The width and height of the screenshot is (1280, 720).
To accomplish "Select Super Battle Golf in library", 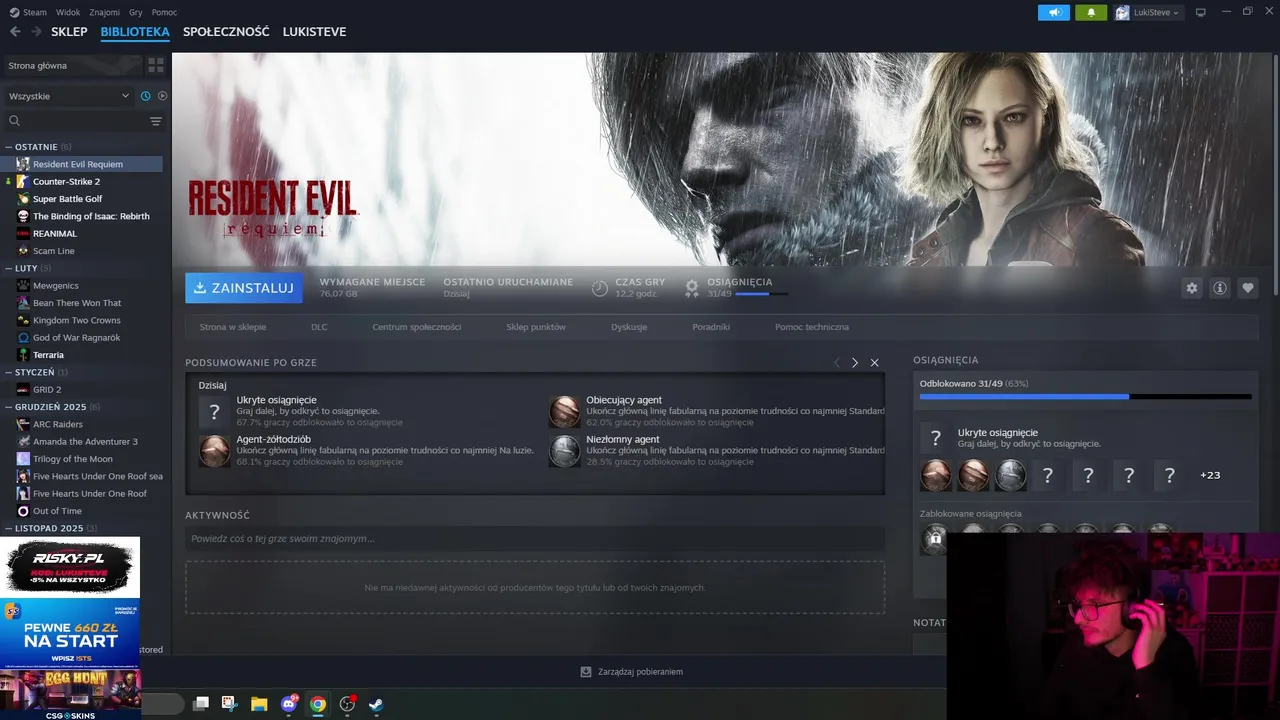I will 67,199.
